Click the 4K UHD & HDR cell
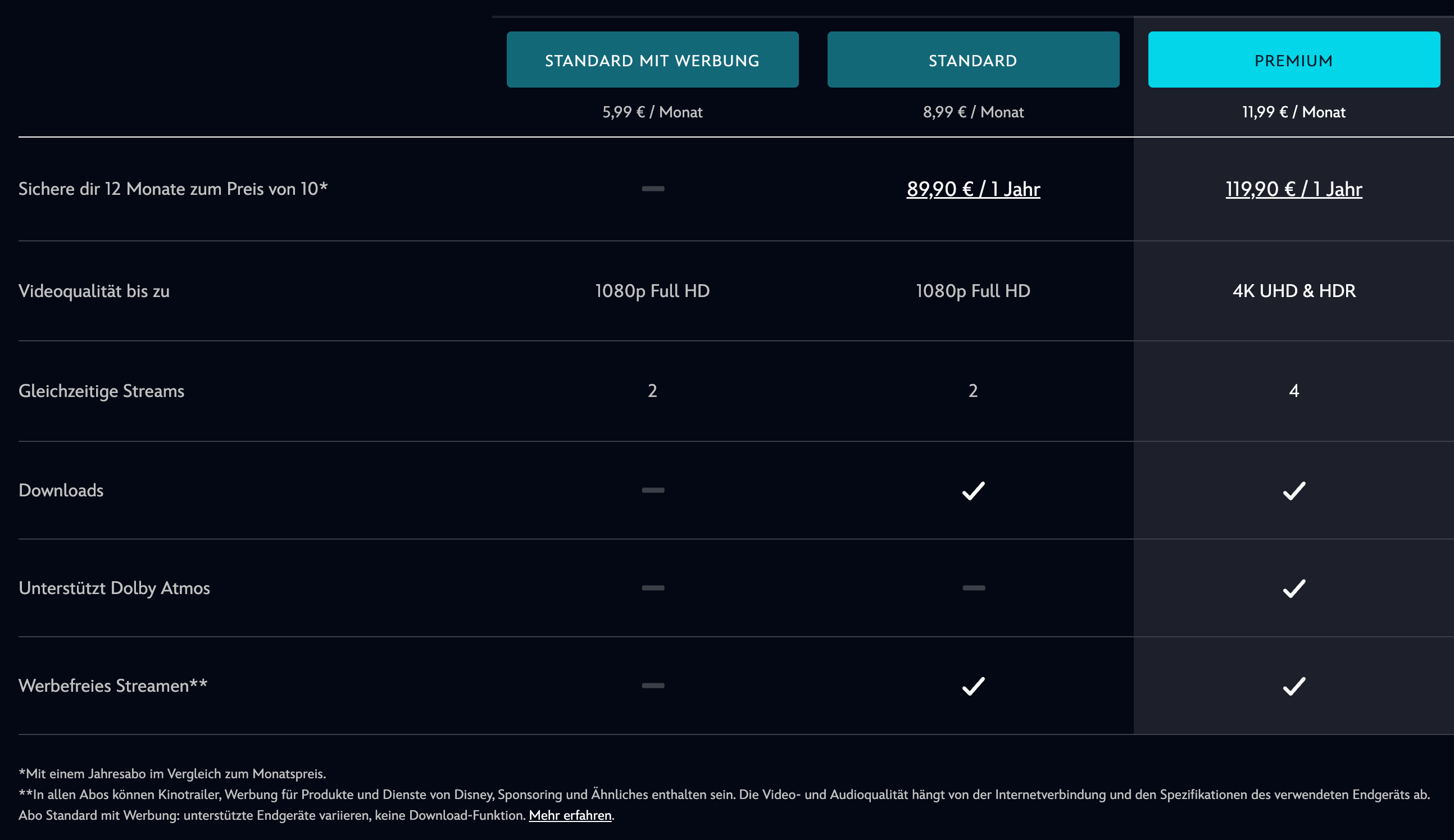Image resolution: width=1454 pixels, height=840 pixels. pyautogui.click(x=1293, y=291)
